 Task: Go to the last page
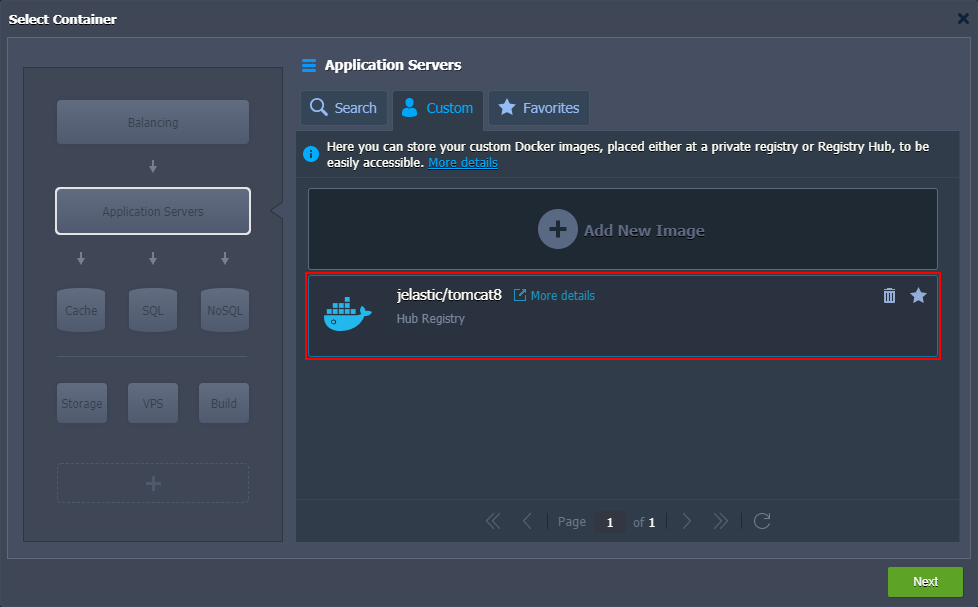pyautogui.click(x=720, y=521)
